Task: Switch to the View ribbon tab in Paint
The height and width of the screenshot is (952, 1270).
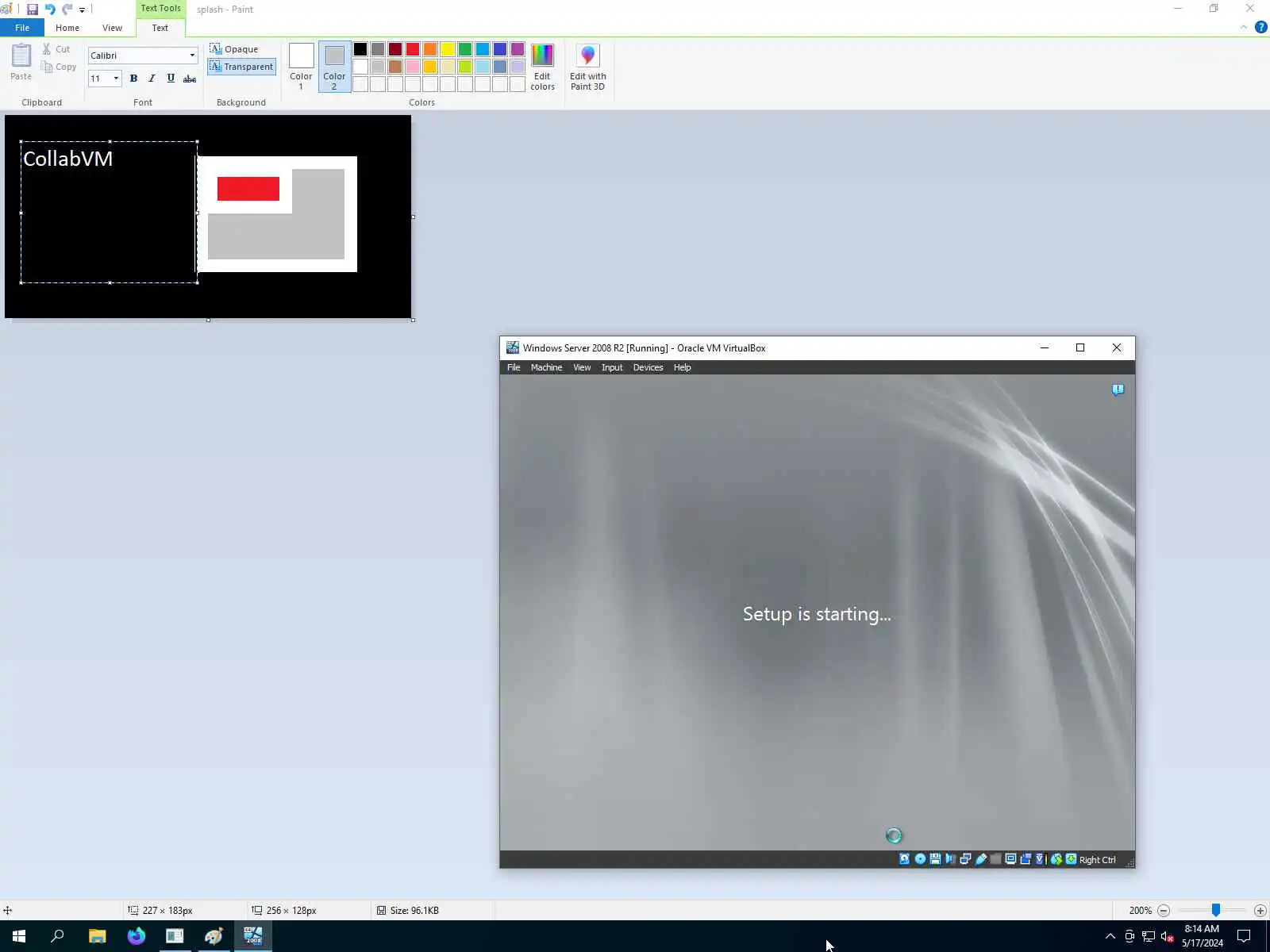Action: coord(112,28)
